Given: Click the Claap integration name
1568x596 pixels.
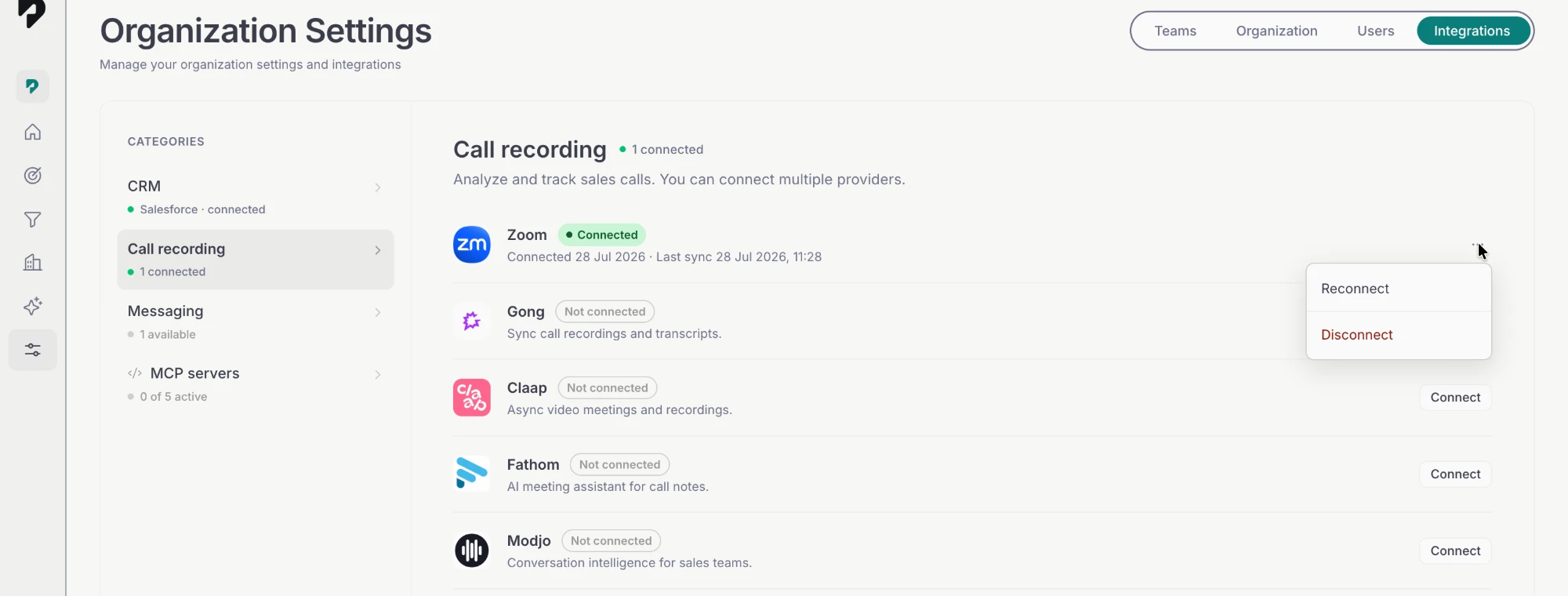Looking at the screenshot, I should (527, 387).
